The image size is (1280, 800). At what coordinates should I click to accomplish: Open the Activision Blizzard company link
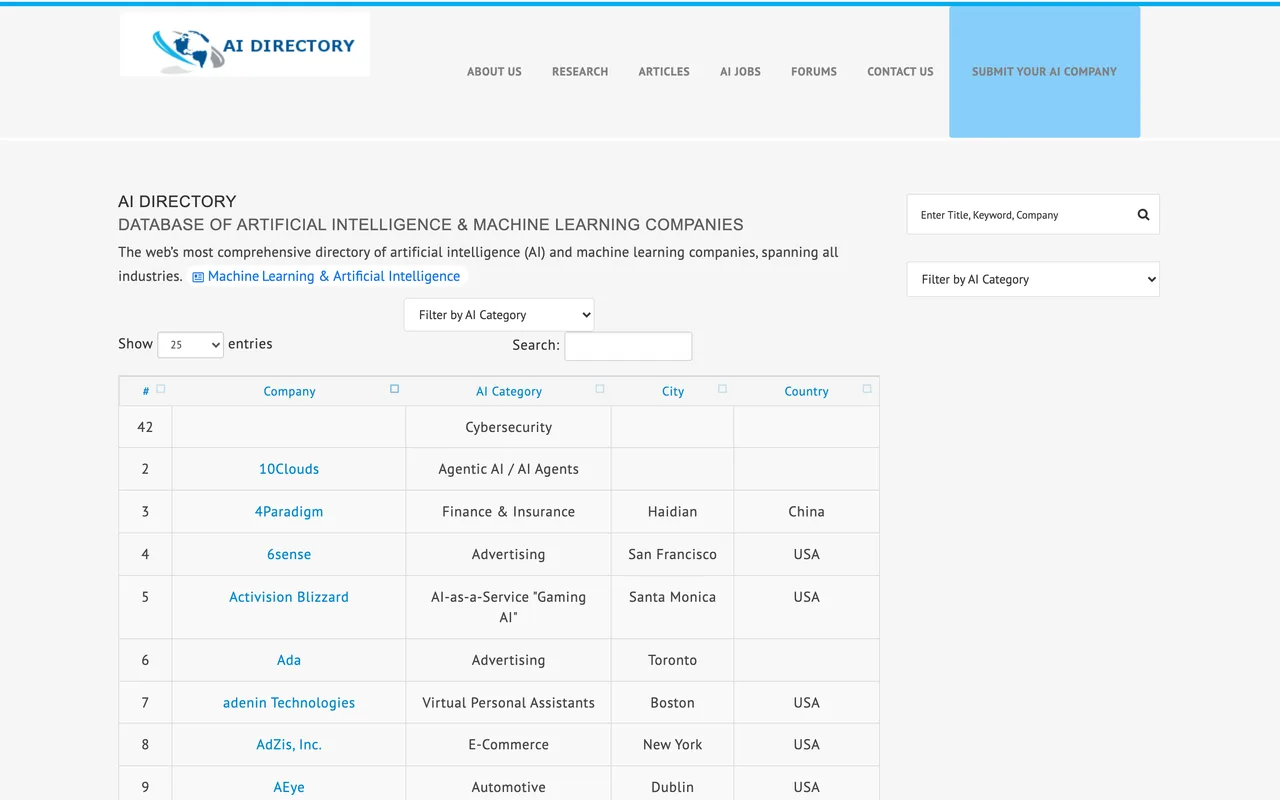(289, 597)
